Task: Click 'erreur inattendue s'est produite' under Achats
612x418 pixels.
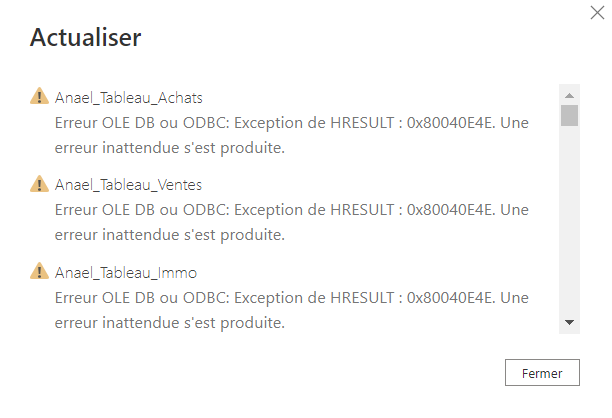Action: (170, 148)
